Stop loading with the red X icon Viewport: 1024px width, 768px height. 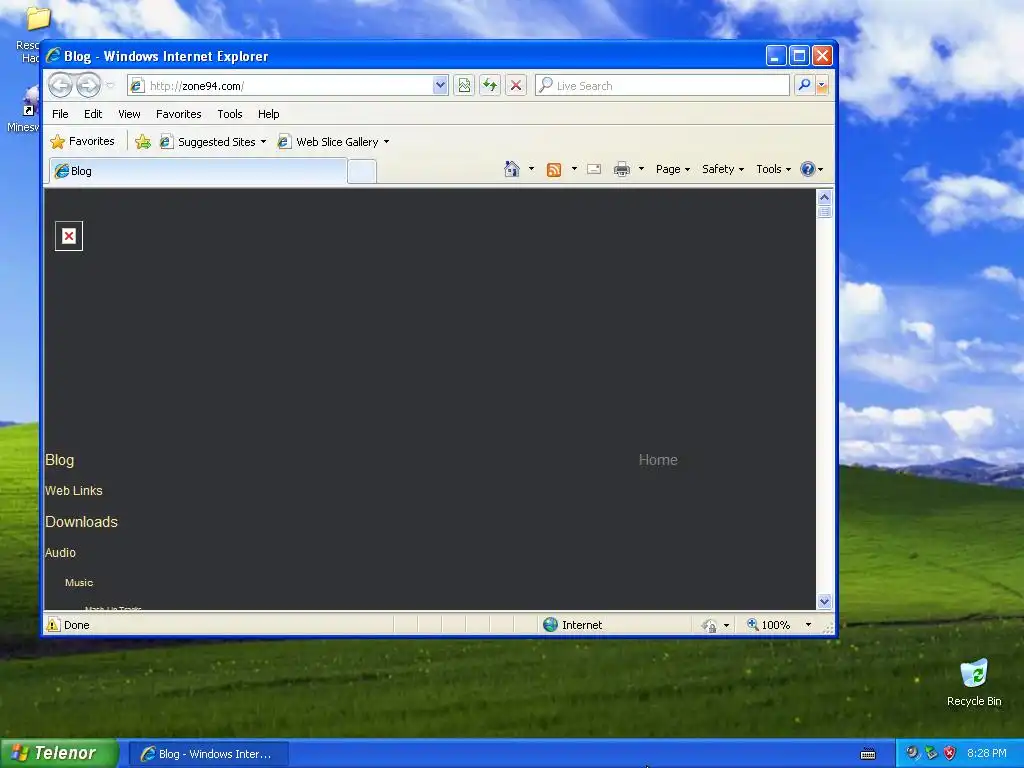[x=516, y=86]
